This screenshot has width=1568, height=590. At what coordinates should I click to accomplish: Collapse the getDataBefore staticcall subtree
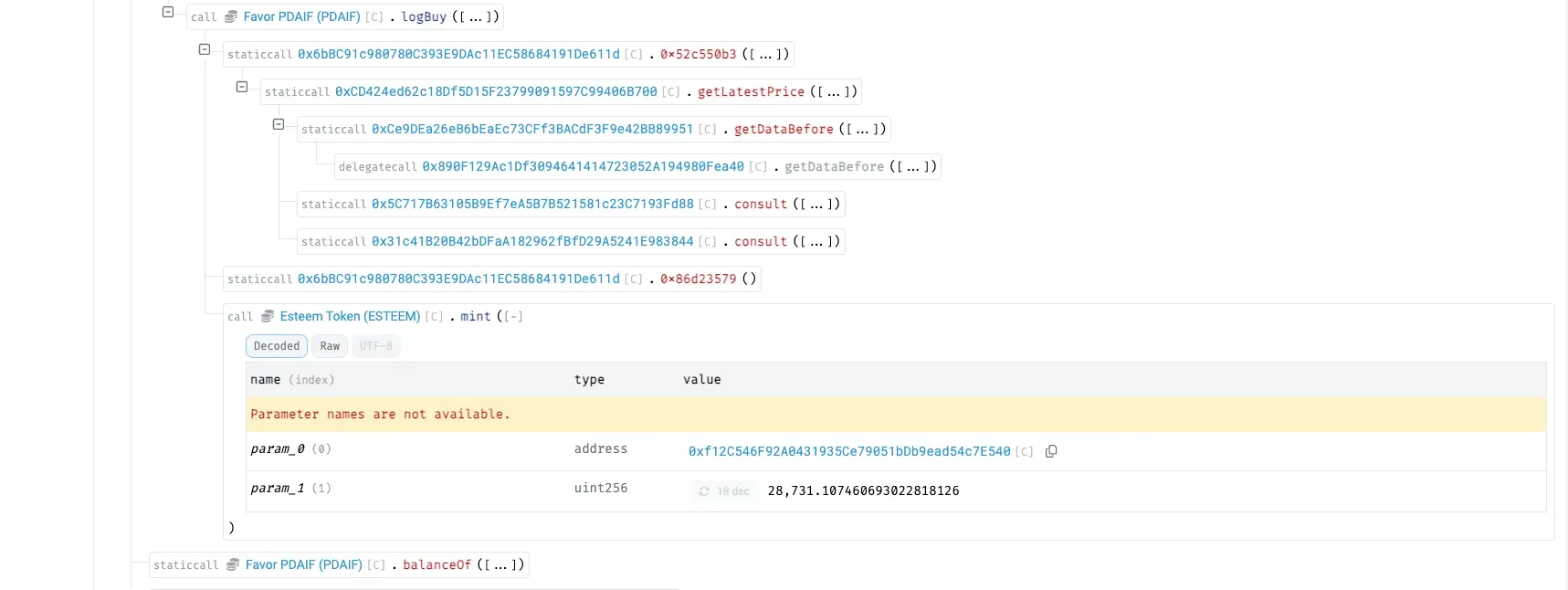[x=279, y=124]
